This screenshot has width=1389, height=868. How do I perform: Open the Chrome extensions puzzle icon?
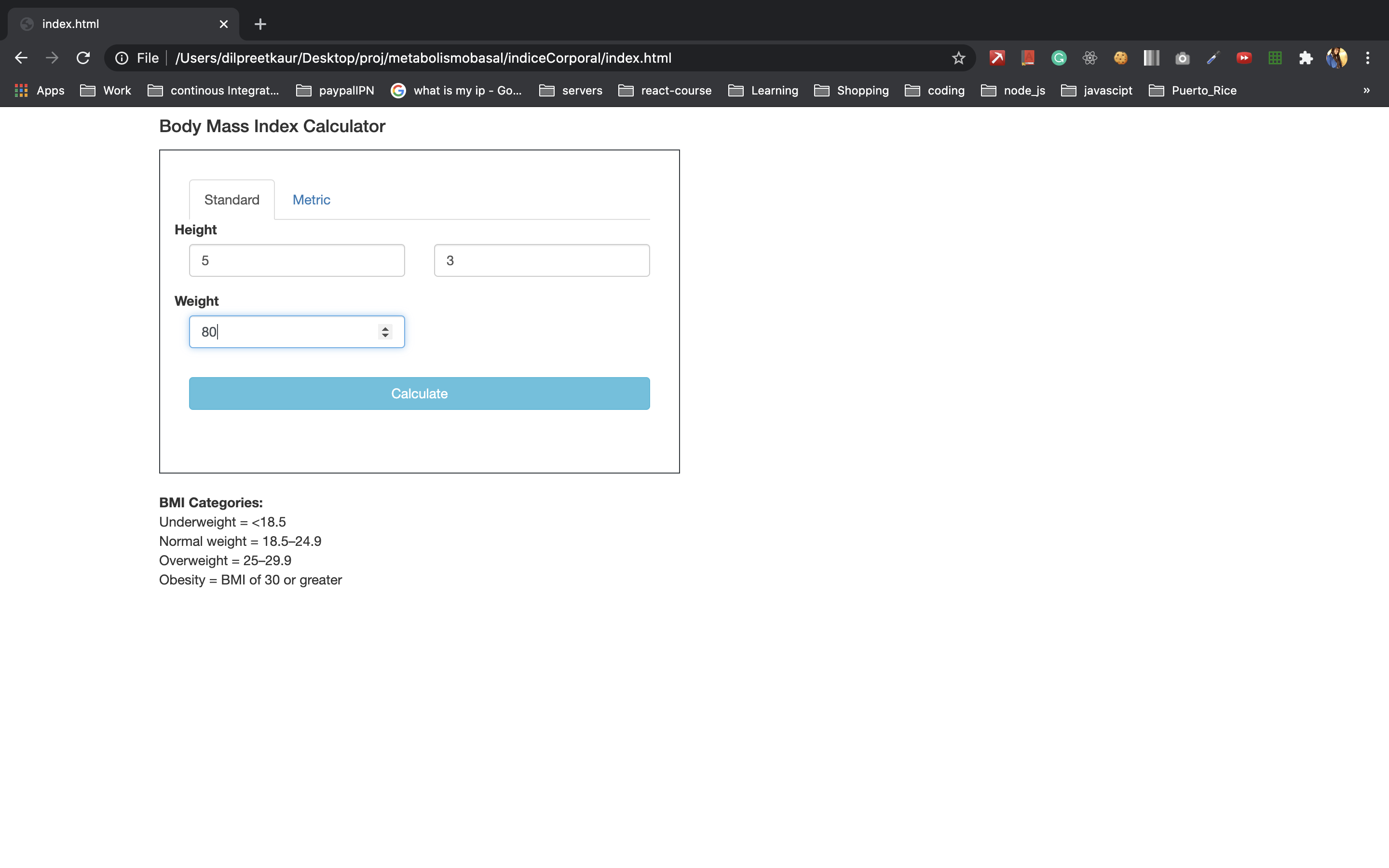tap(1306, 57)
